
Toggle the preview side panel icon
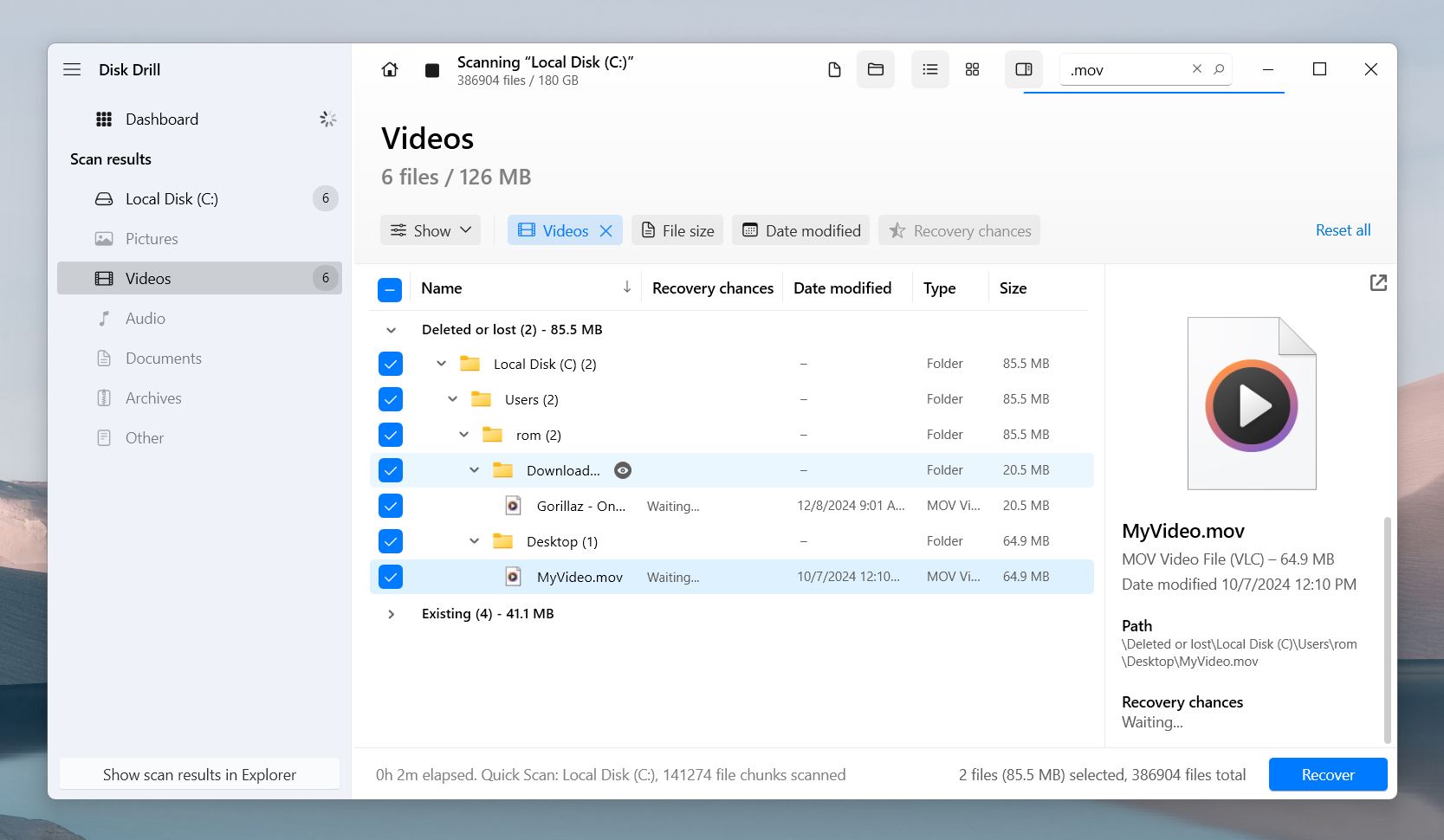click(x=1024, y=69)
